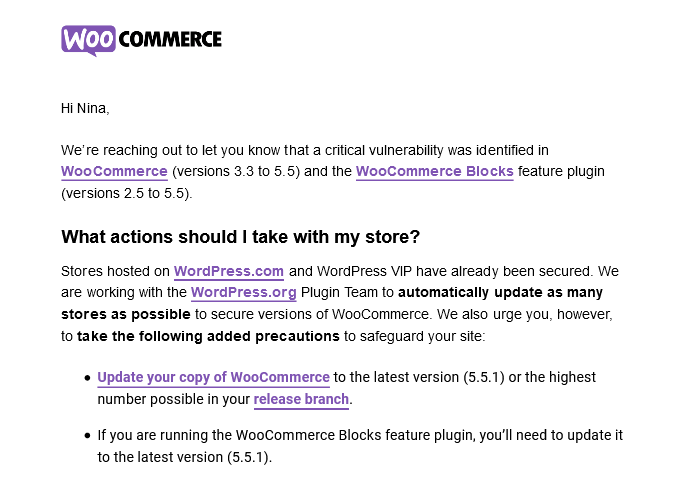Screen dimensions: 677x483
Task: Click the bold 'automatically update as many' text
Action: (x=500, y=292)
